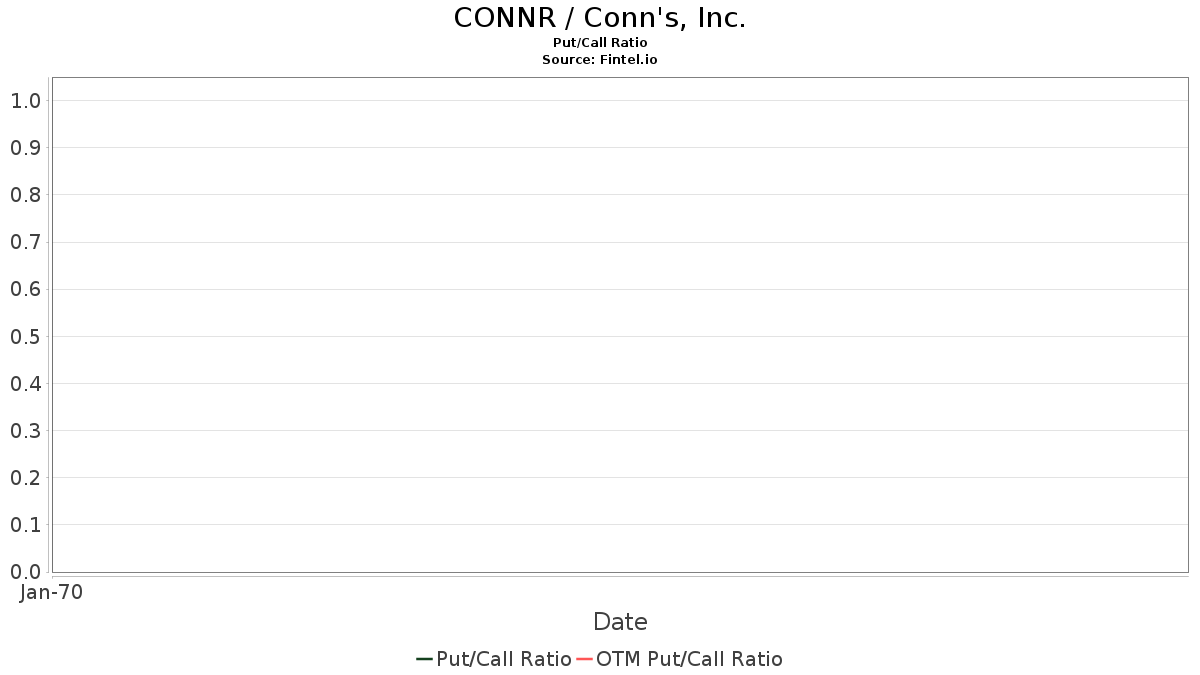This screenshot has width=1200, height=675.
Task: Click the 0.0 y-axis label
Action: pos(26,571)
